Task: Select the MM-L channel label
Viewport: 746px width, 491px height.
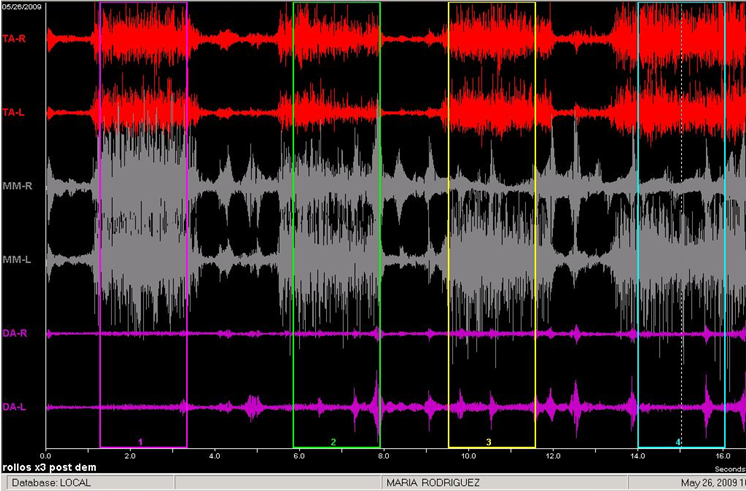Action: [x=14, y=260]
